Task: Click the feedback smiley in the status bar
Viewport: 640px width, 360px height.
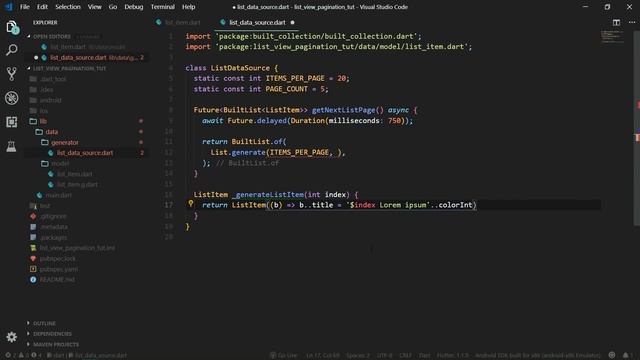Action: 612,355
